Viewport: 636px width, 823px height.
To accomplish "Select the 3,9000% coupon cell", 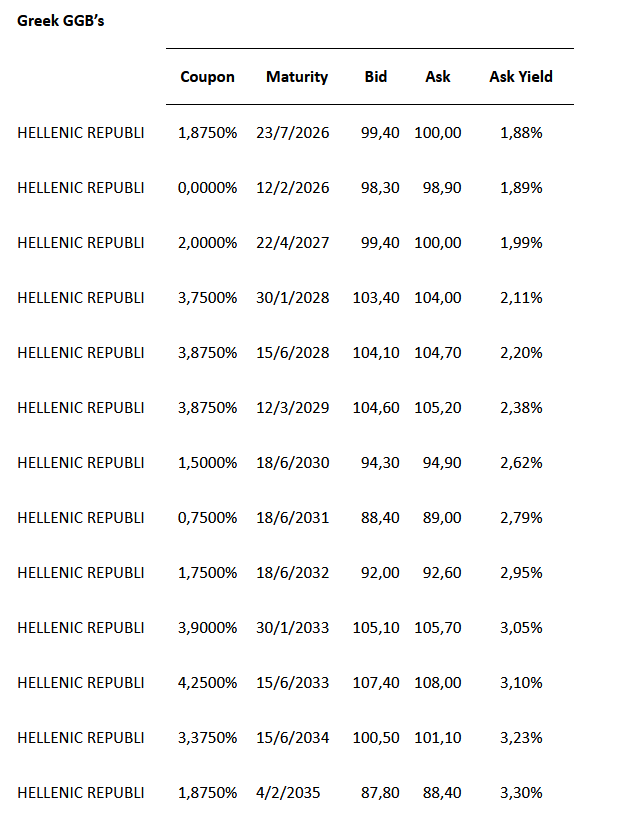I will (x=207, y=627).
